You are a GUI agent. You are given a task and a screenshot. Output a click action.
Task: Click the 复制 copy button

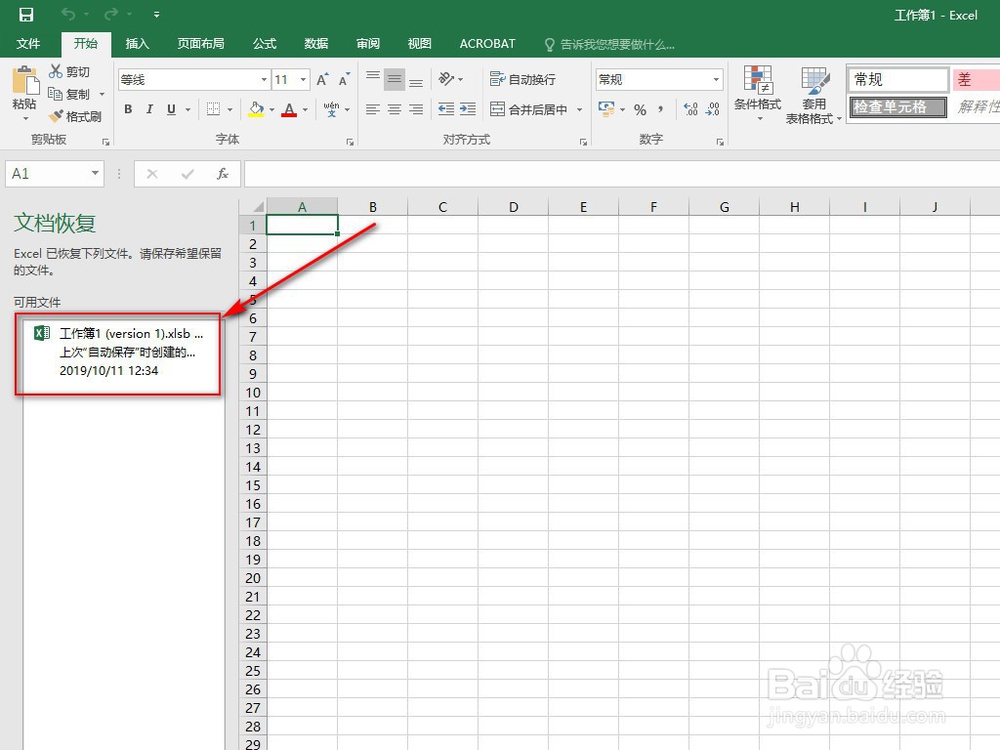point(70,94)
